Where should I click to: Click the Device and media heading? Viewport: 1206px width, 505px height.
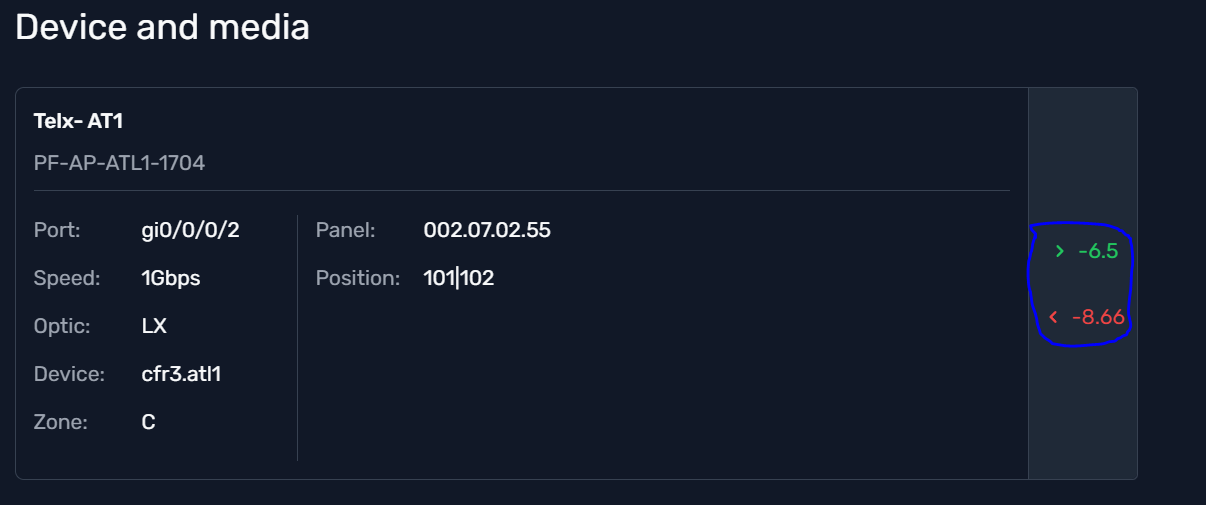tap(162, 27)
